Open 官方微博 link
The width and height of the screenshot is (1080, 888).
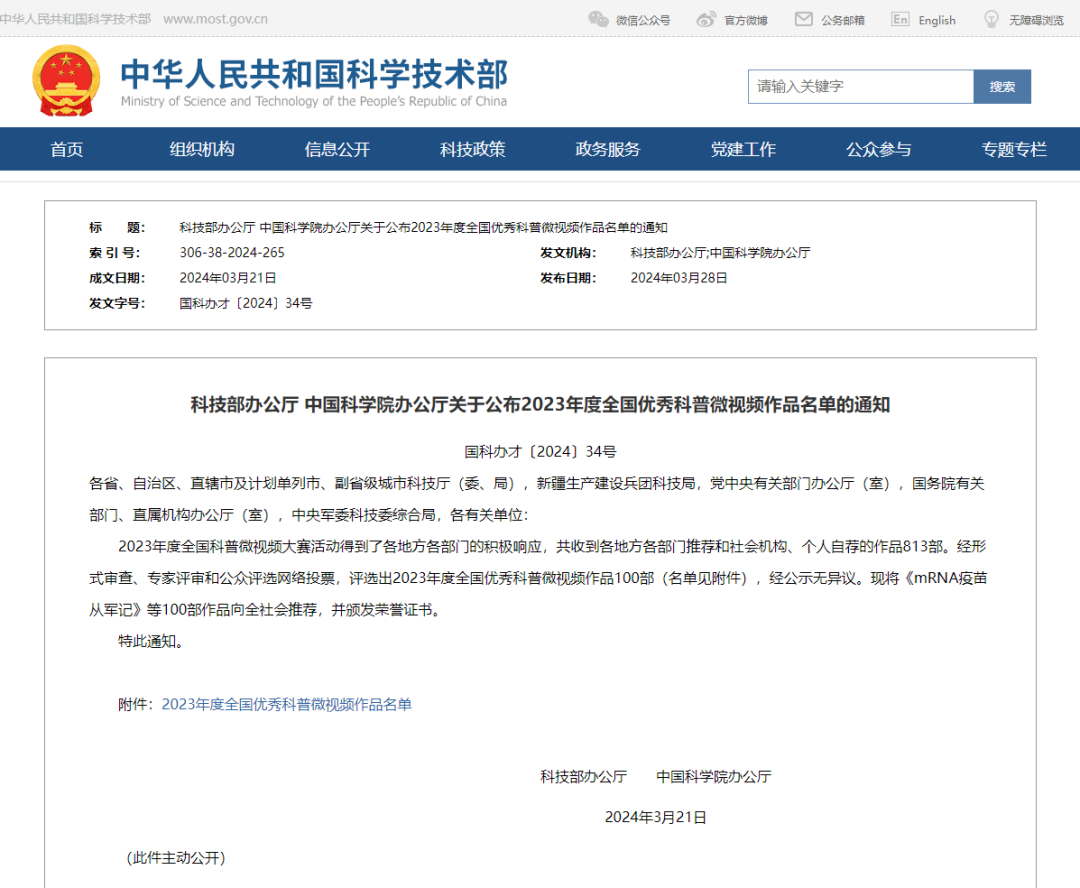(745, 21)
